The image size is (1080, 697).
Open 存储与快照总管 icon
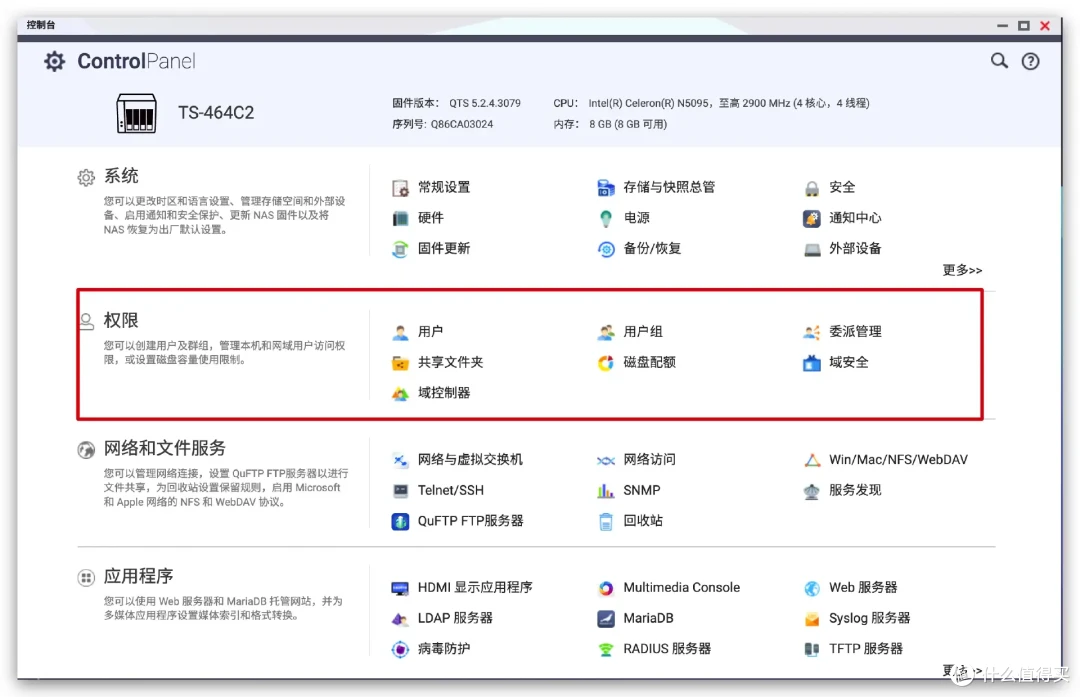coord(605,187)
